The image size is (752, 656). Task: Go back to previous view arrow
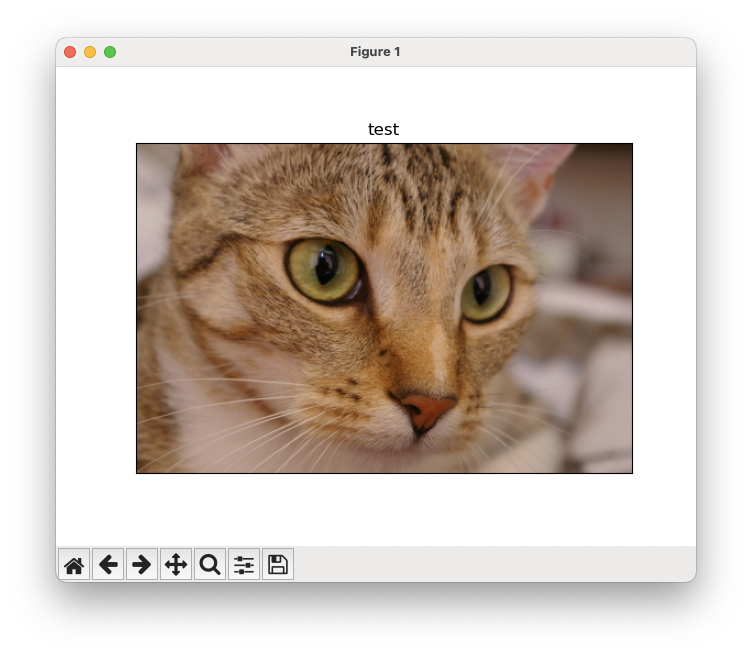coord(108,564)
